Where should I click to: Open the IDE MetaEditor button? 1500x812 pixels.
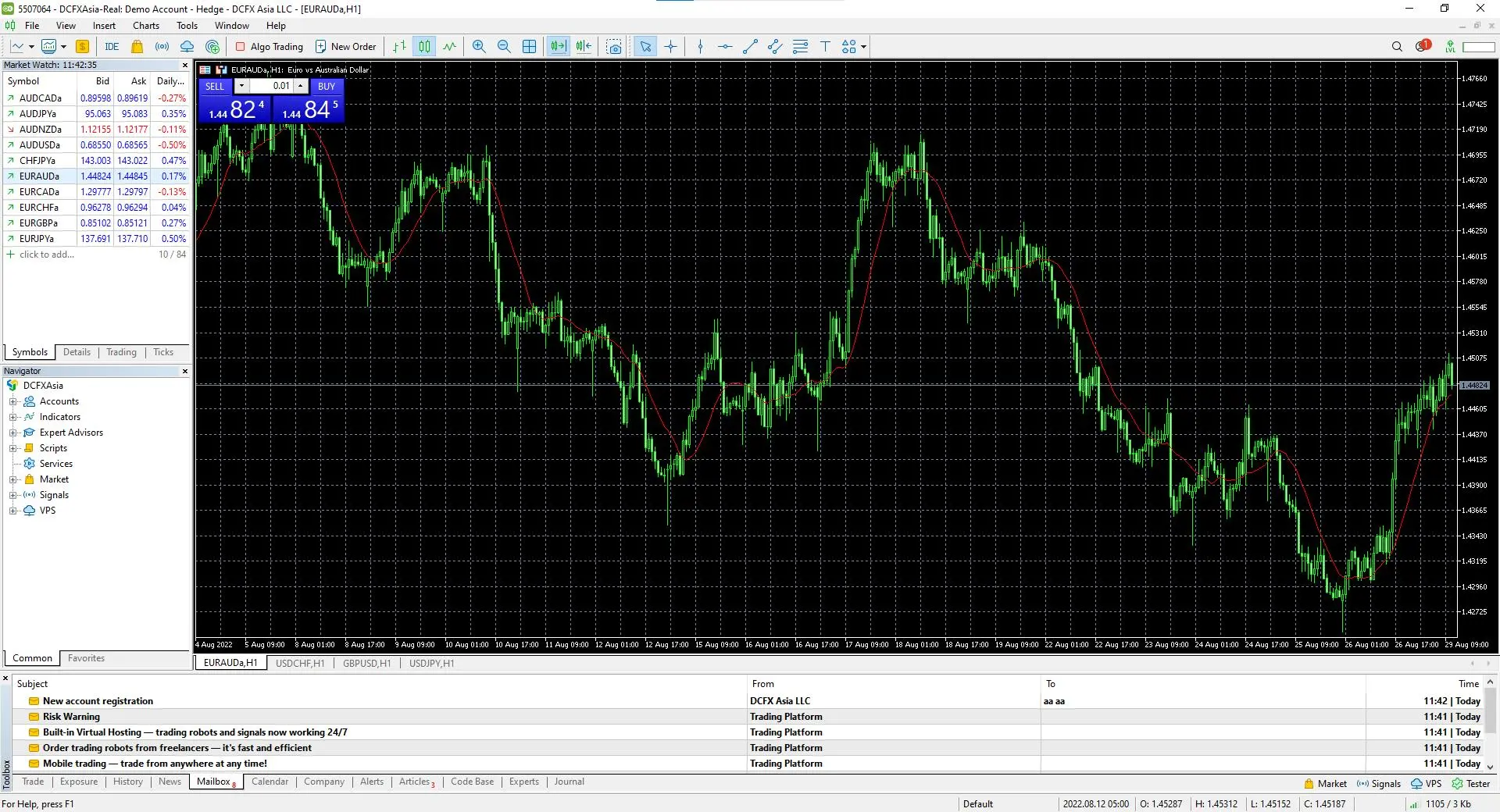click(112, 47)
